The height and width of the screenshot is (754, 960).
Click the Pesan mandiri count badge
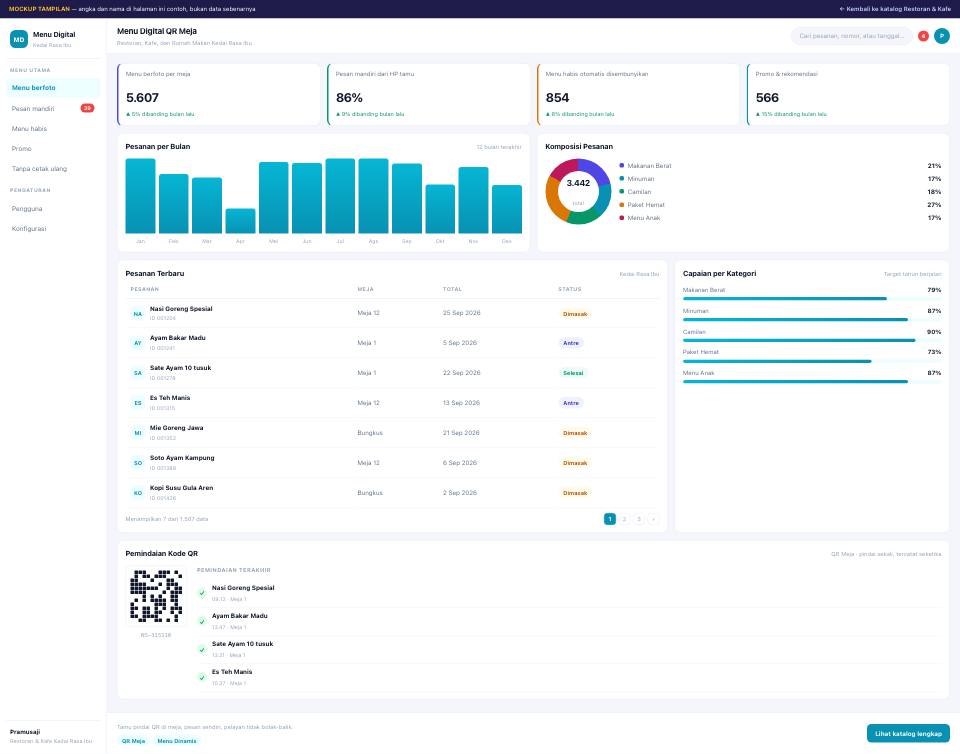pos(88,108)
